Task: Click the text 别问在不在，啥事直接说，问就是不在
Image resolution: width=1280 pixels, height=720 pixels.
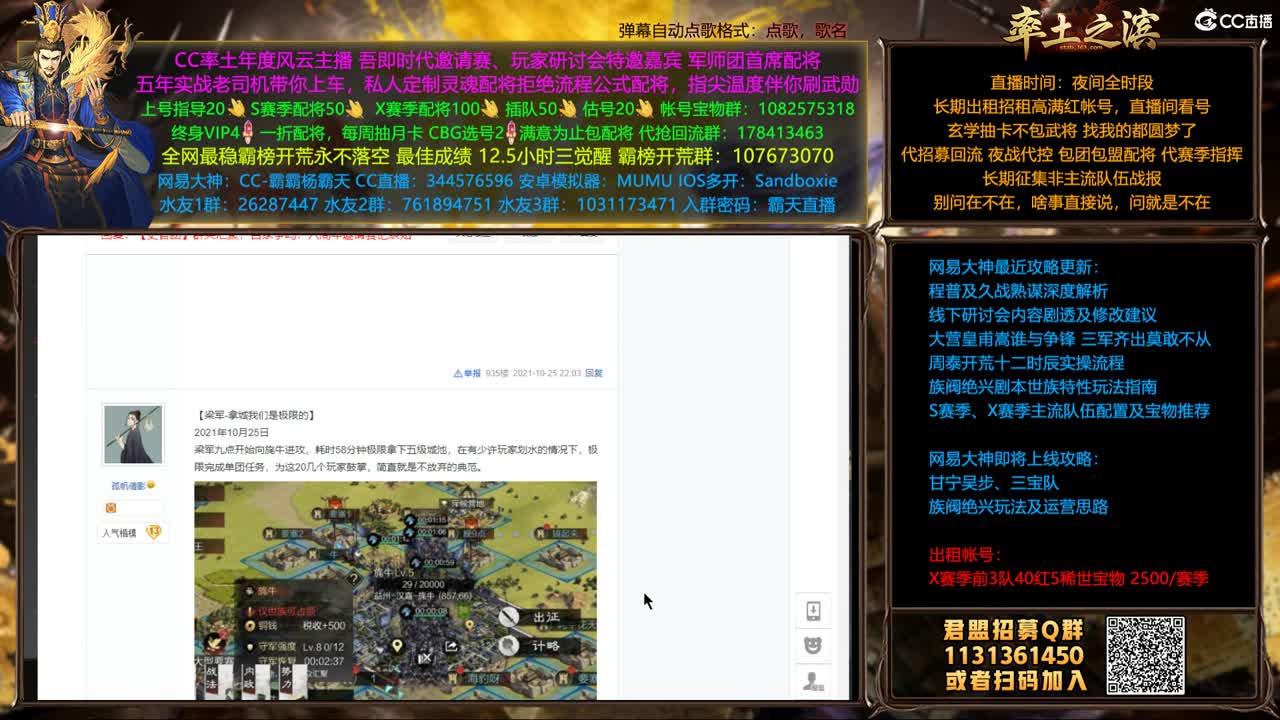Action: (x=1071, y=203)
